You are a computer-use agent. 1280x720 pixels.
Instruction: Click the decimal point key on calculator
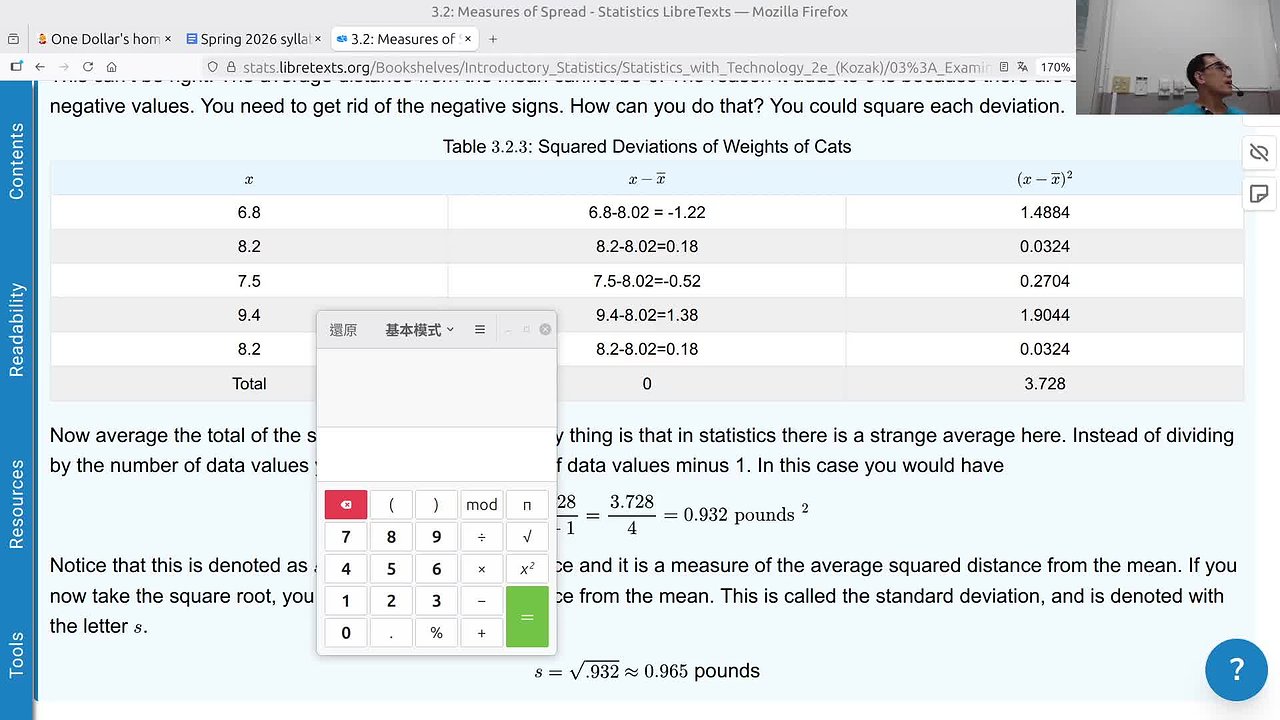point(391,633)
